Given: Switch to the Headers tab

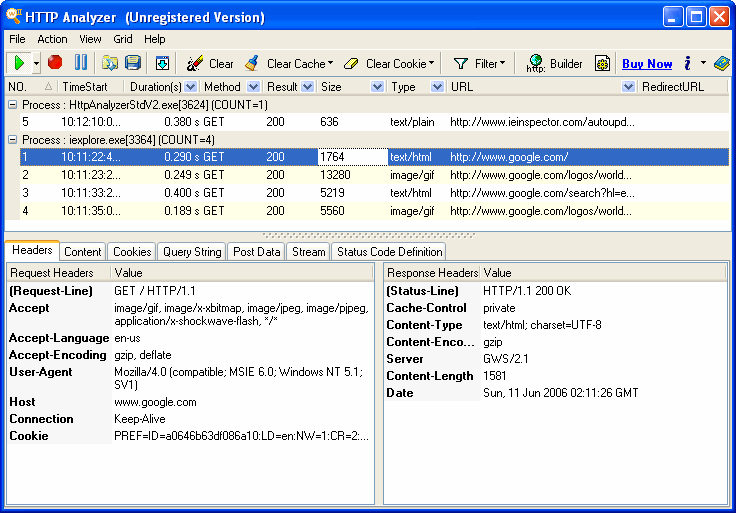Looking at the screenshot, I should [x=32, y=250].
